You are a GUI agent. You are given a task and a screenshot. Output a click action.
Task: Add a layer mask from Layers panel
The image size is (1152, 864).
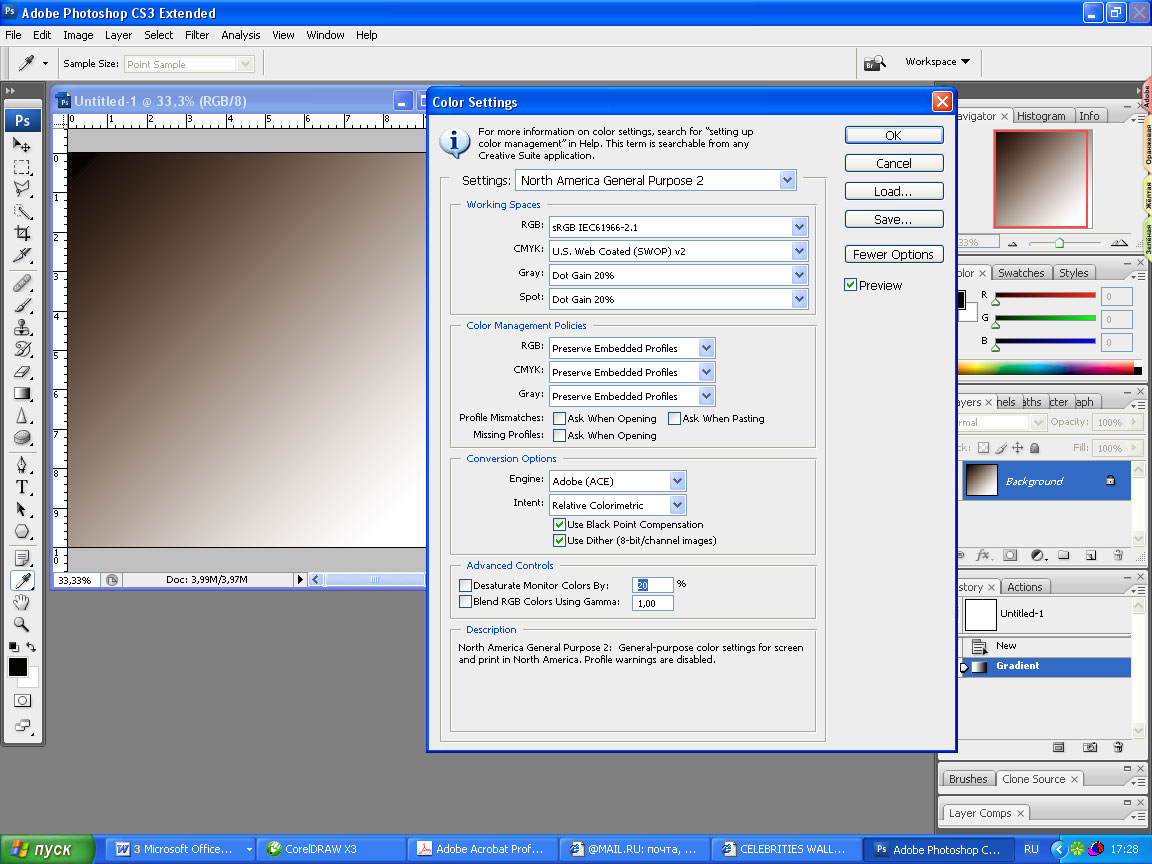pyautogui.click(x=1010, y=555)
